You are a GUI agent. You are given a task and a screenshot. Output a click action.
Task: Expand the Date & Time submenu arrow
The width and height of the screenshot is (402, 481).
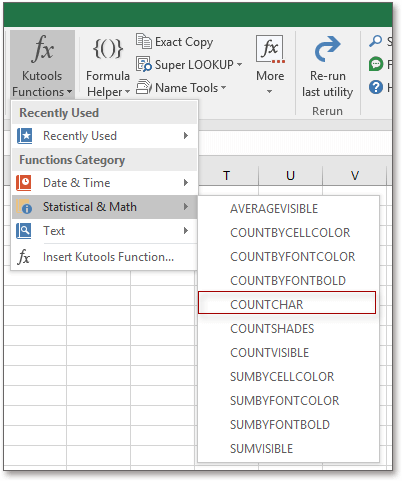(186, 183)
